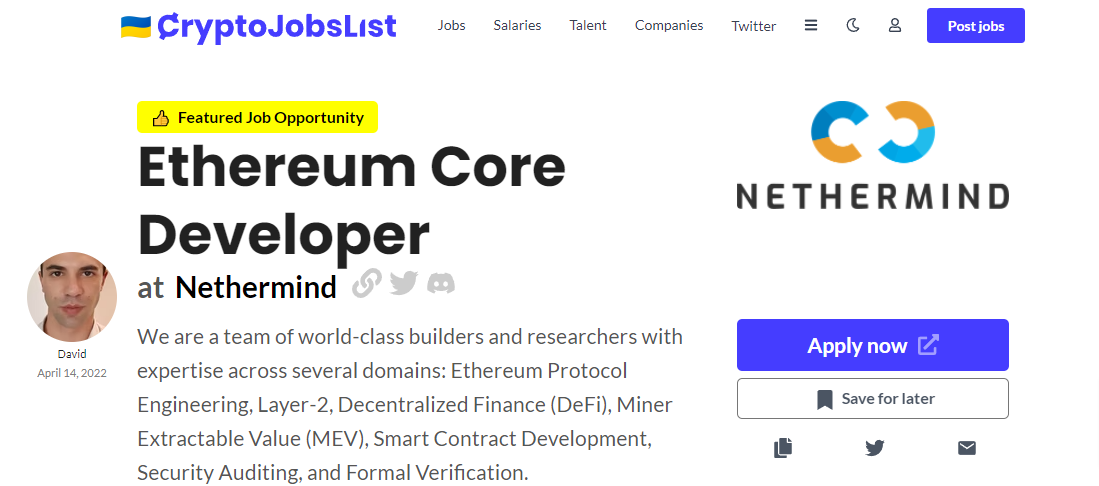Click the CryptoJobsList logo
The image size is (1099, 486).
[259, 27]
